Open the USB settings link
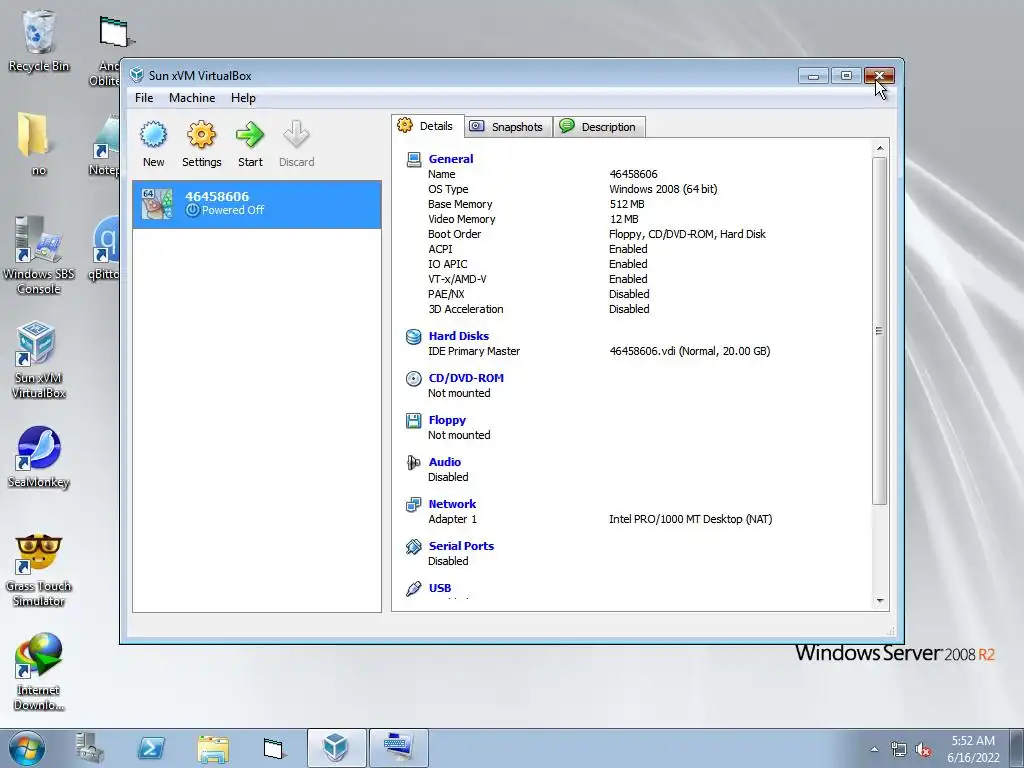This screenshot has height=768, width=1024. click(x=440, y=588)
